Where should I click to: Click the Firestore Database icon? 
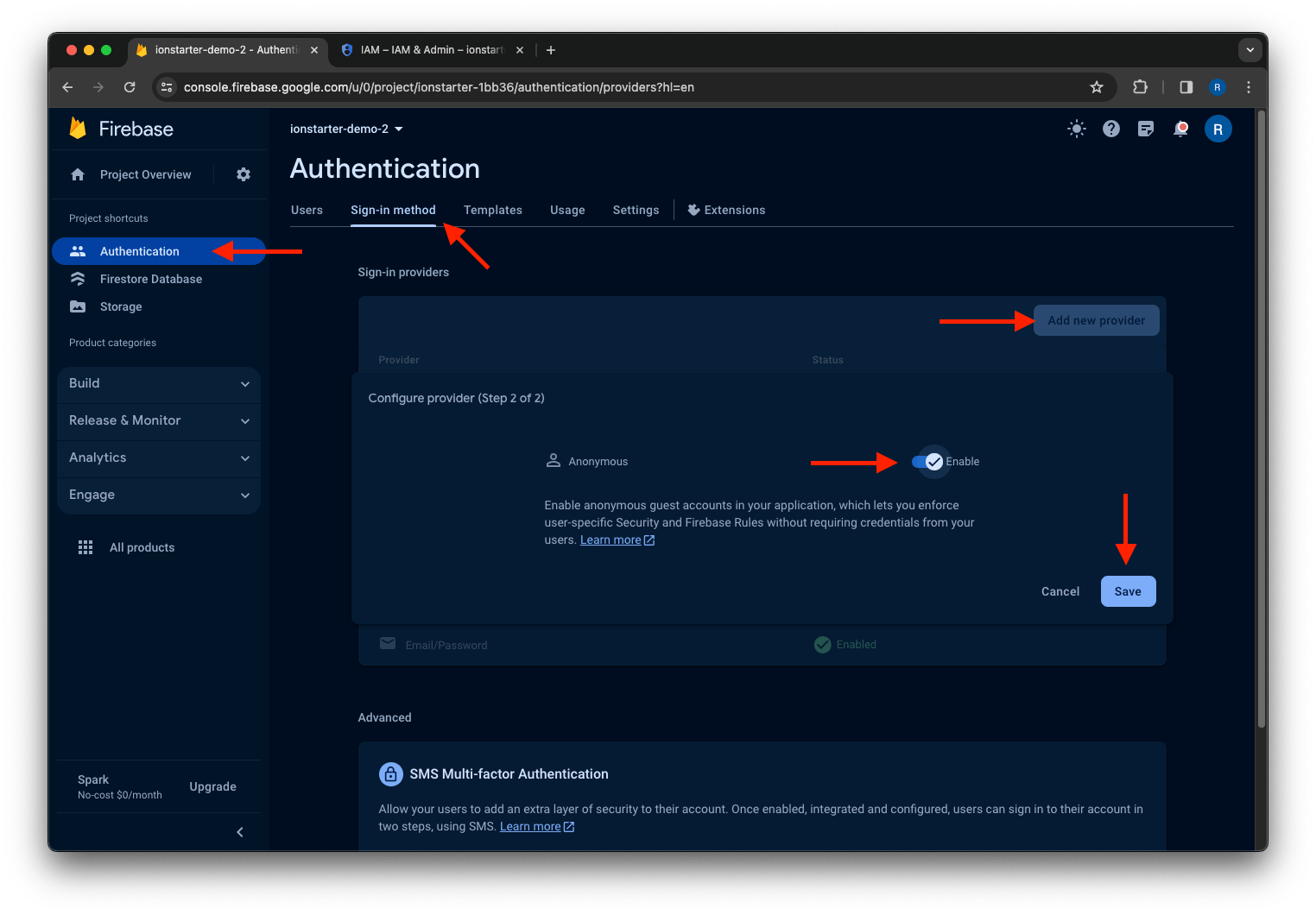[x=78, y=279]
